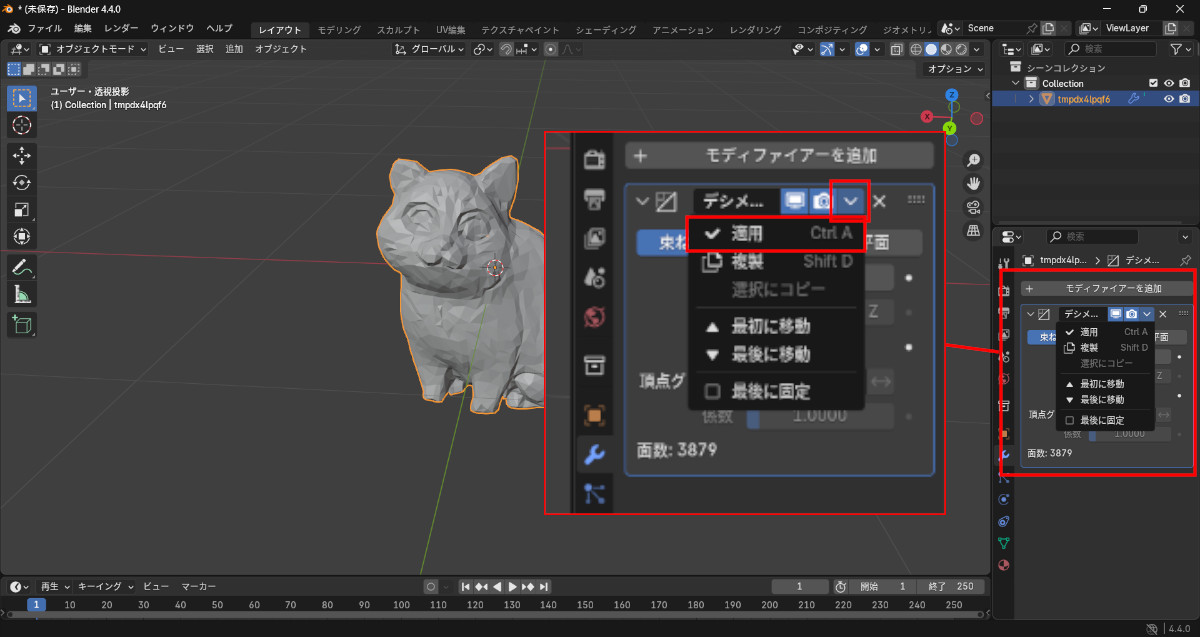Open the グローバル transform orientation dropdown
This screenshot has width=1200, height=637.
pyautogui.click(x=430, y=49)
